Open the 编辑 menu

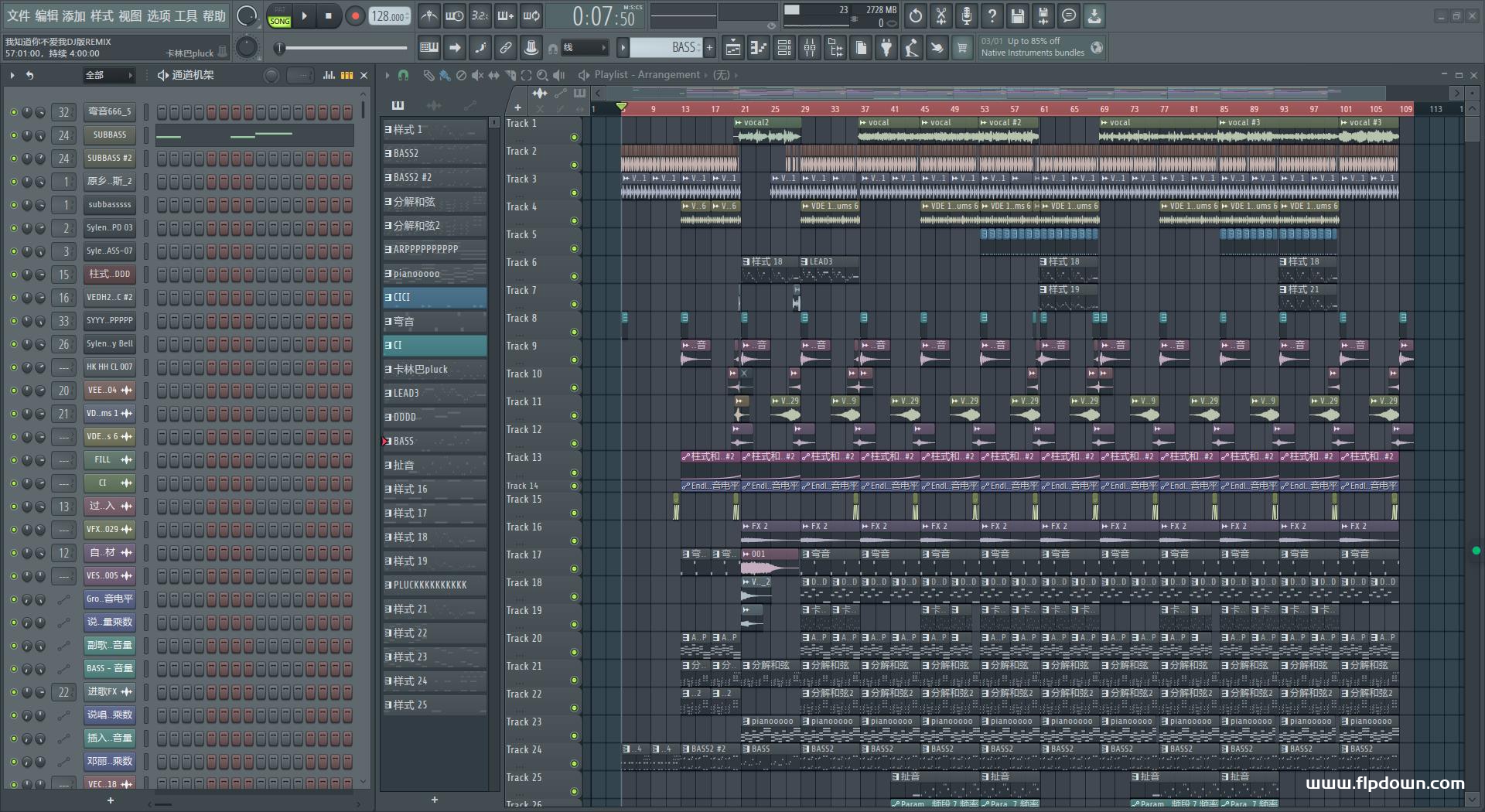46,16
